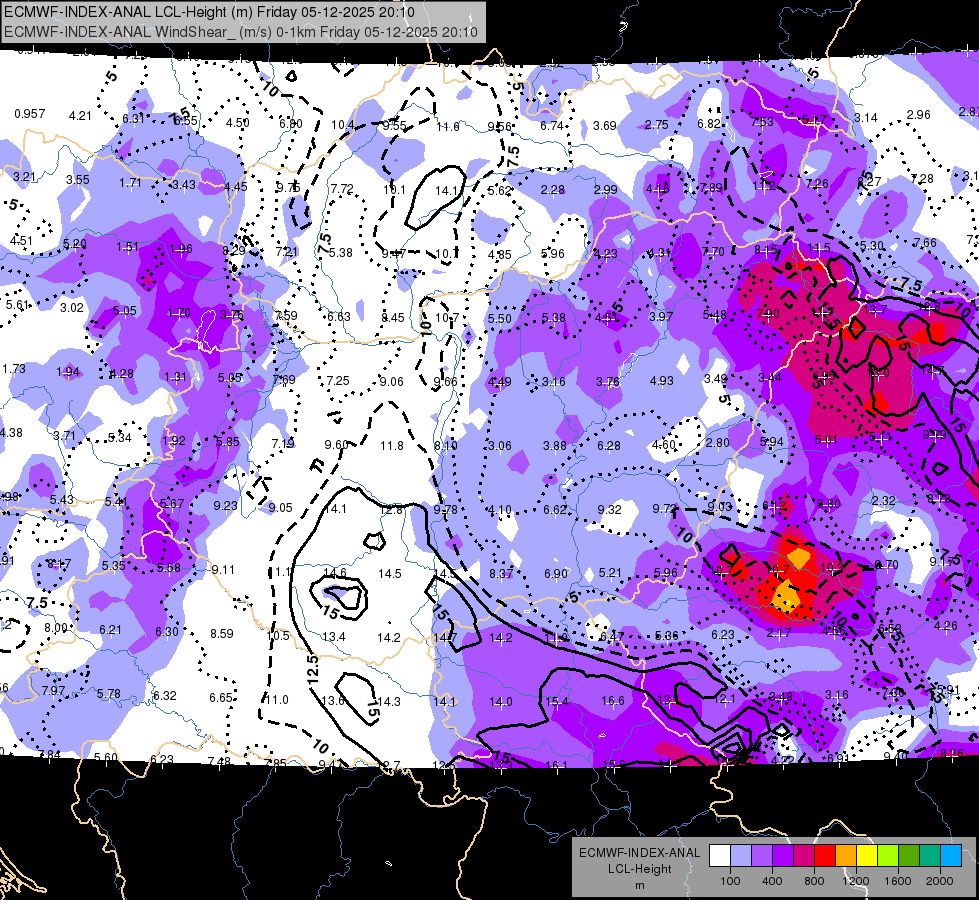979x900 pixels.
Task: Click the wind shear value 4.93
Action: [x=662, y=380]
